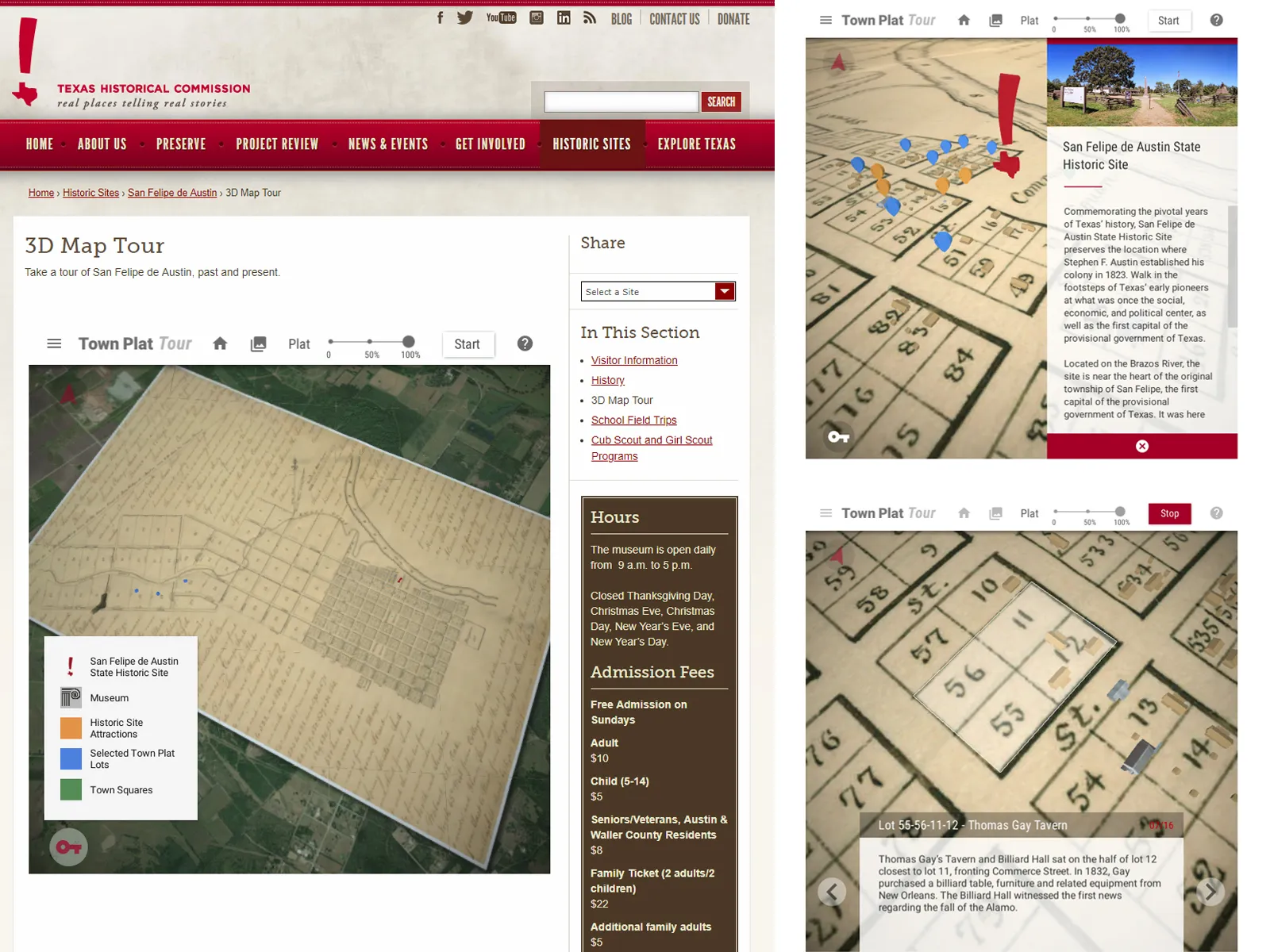This screenshot has height=952, width=1270.
Task: Close the San Felipe de Austin info panel
Action: 1142,446
